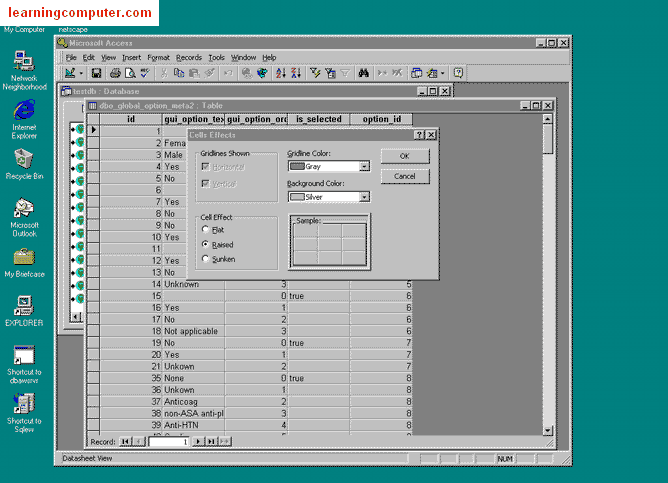Image resolution: width=668 pixels, height=483 pixels.
Task: Open the Gridline Color dropdown
Action: click(364, 167)
